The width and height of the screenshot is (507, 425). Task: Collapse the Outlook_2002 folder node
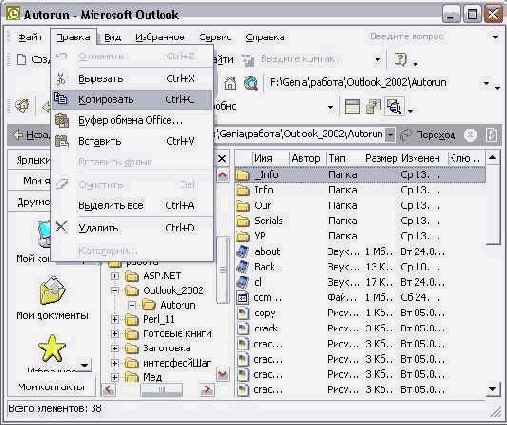pyautogui.click(x=115, y=291)
